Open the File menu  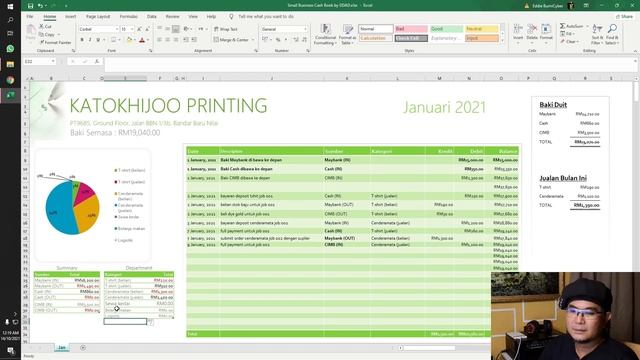pyautogui.click(x=30, y=17)
